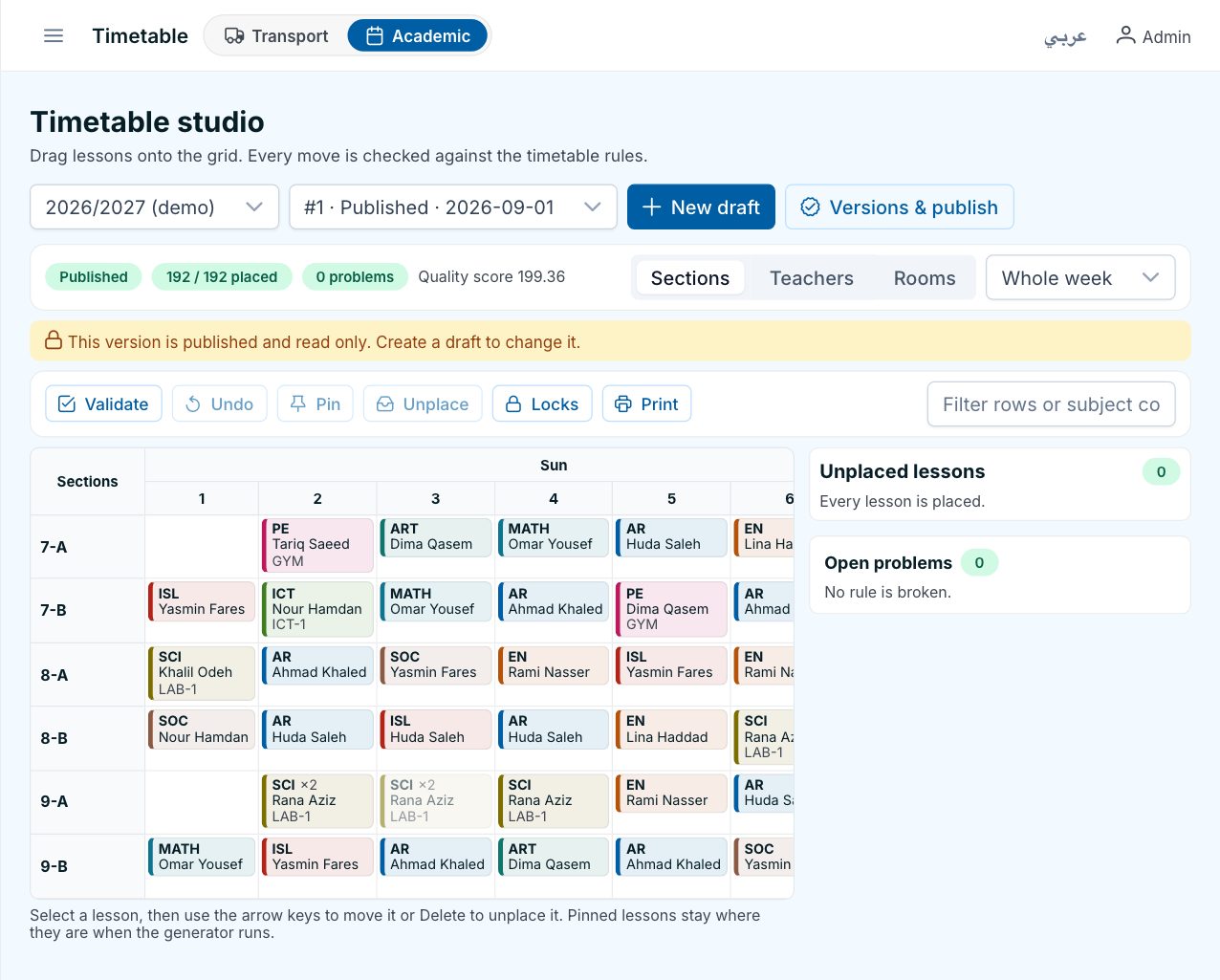Switch to Transport mode
Image resolution: width=1220 pixels, height=980 pixels.
[276, 35]
